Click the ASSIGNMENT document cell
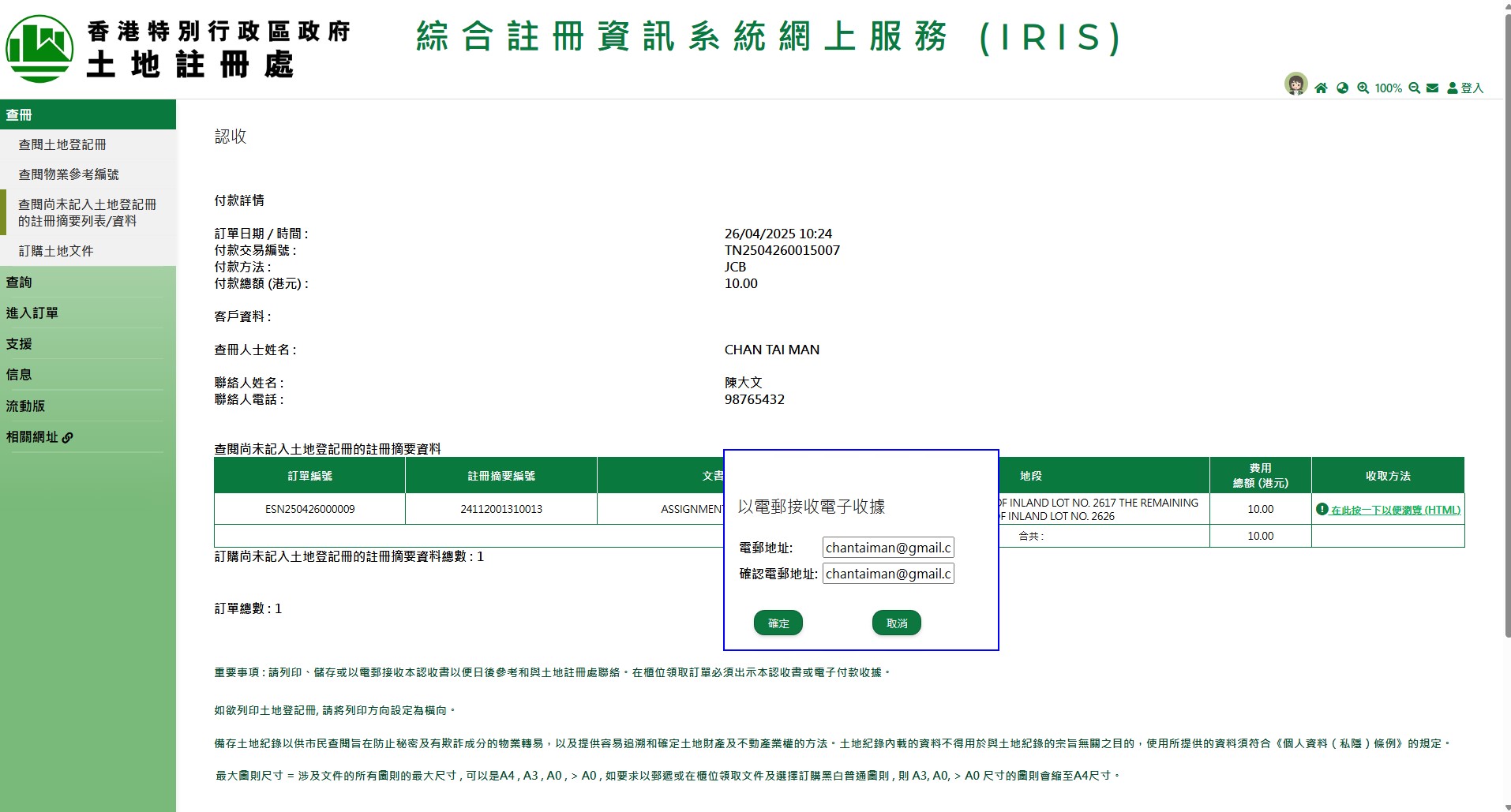Image resolution: width=1511 pixels, height=812 pixels. tap(692, 509)
